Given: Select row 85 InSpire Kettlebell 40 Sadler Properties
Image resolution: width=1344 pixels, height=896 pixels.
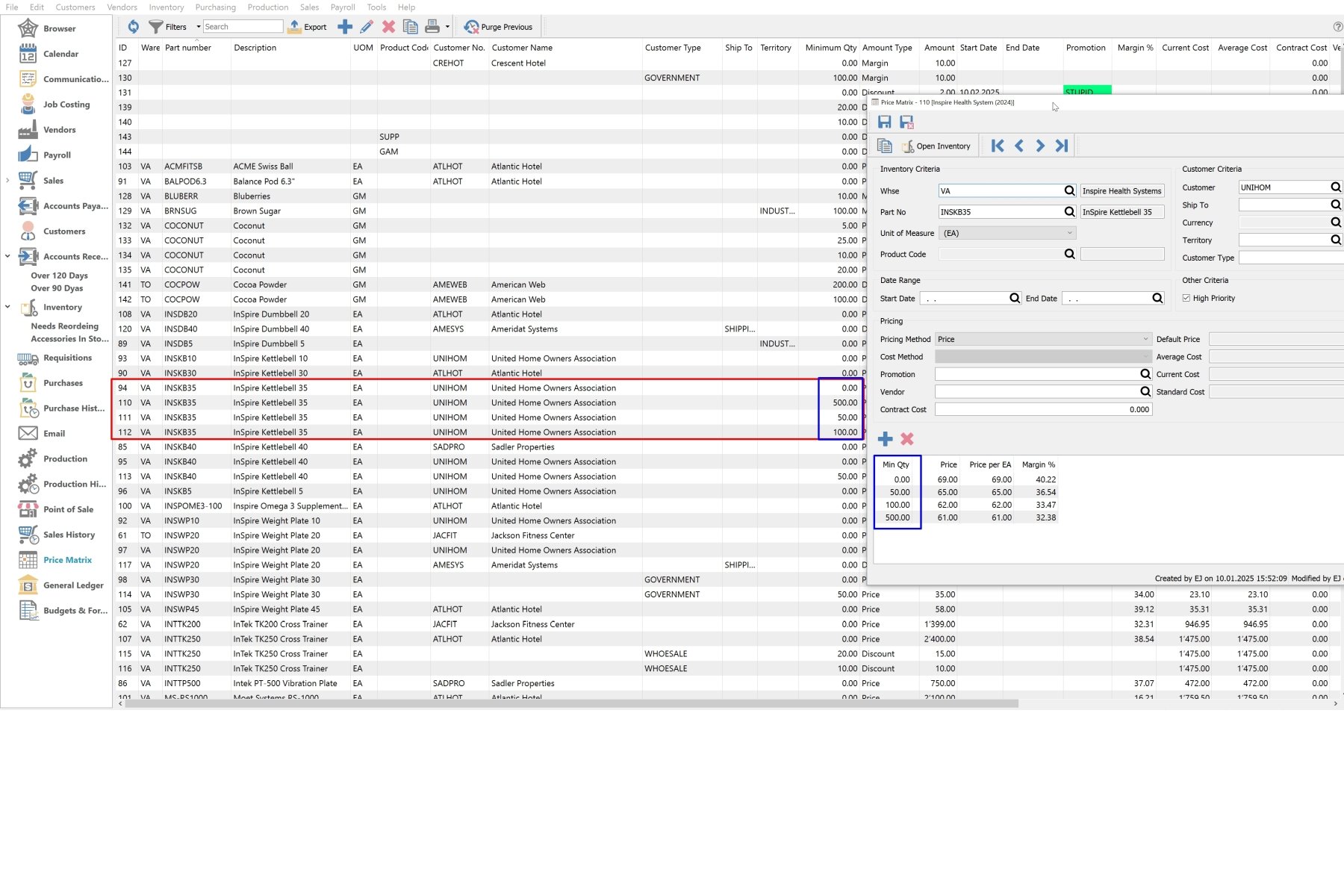Looking at the screenshot, I should pos(489,447).
